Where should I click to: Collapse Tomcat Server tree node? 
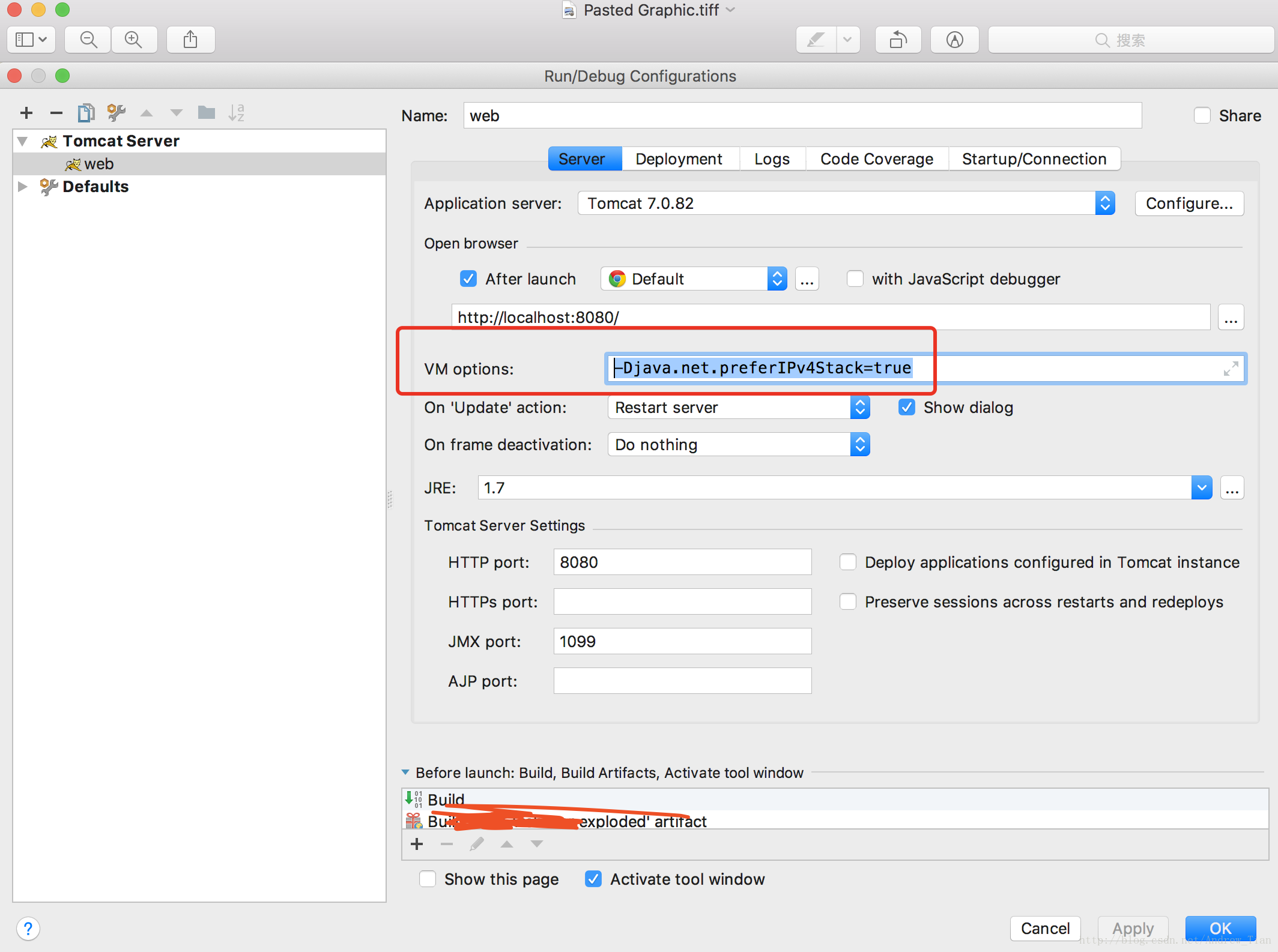pos(23,141)
